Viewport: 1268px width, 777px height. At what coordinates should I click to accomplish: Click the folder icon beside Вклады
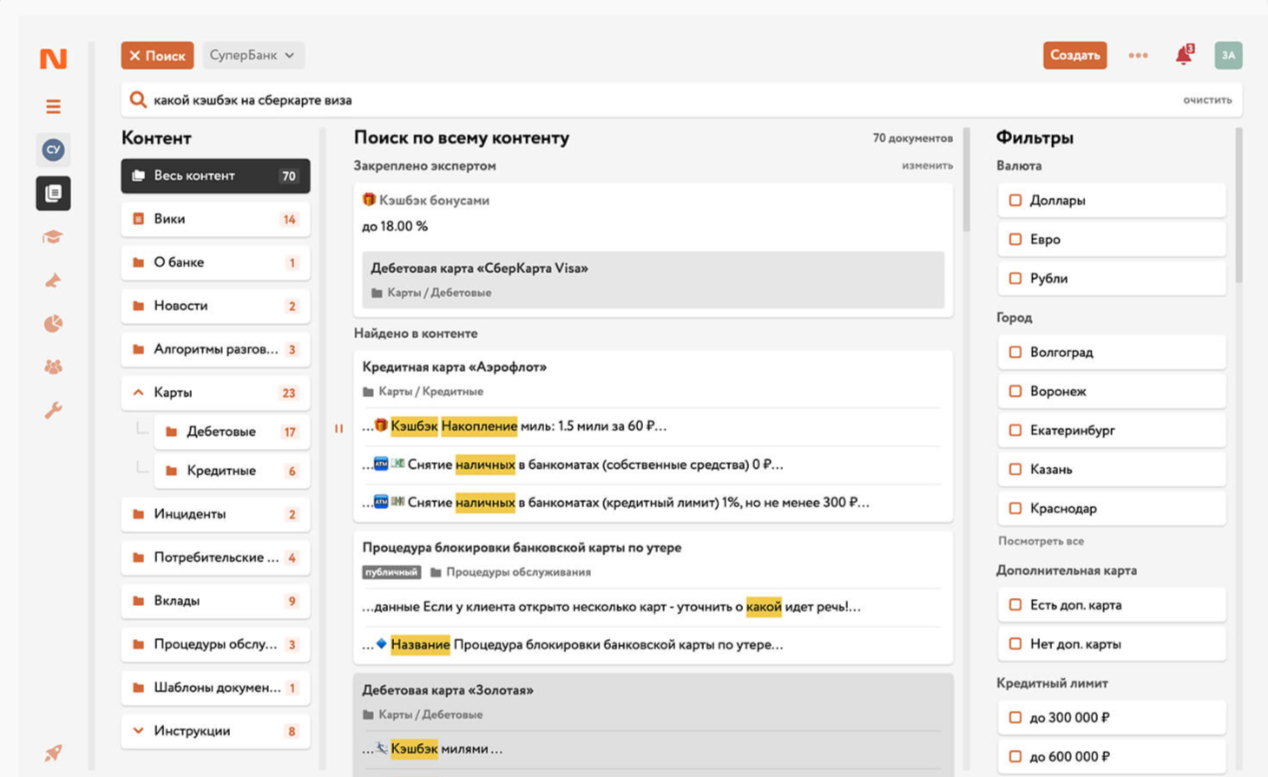pyautogui.click(x=138, y=601)
